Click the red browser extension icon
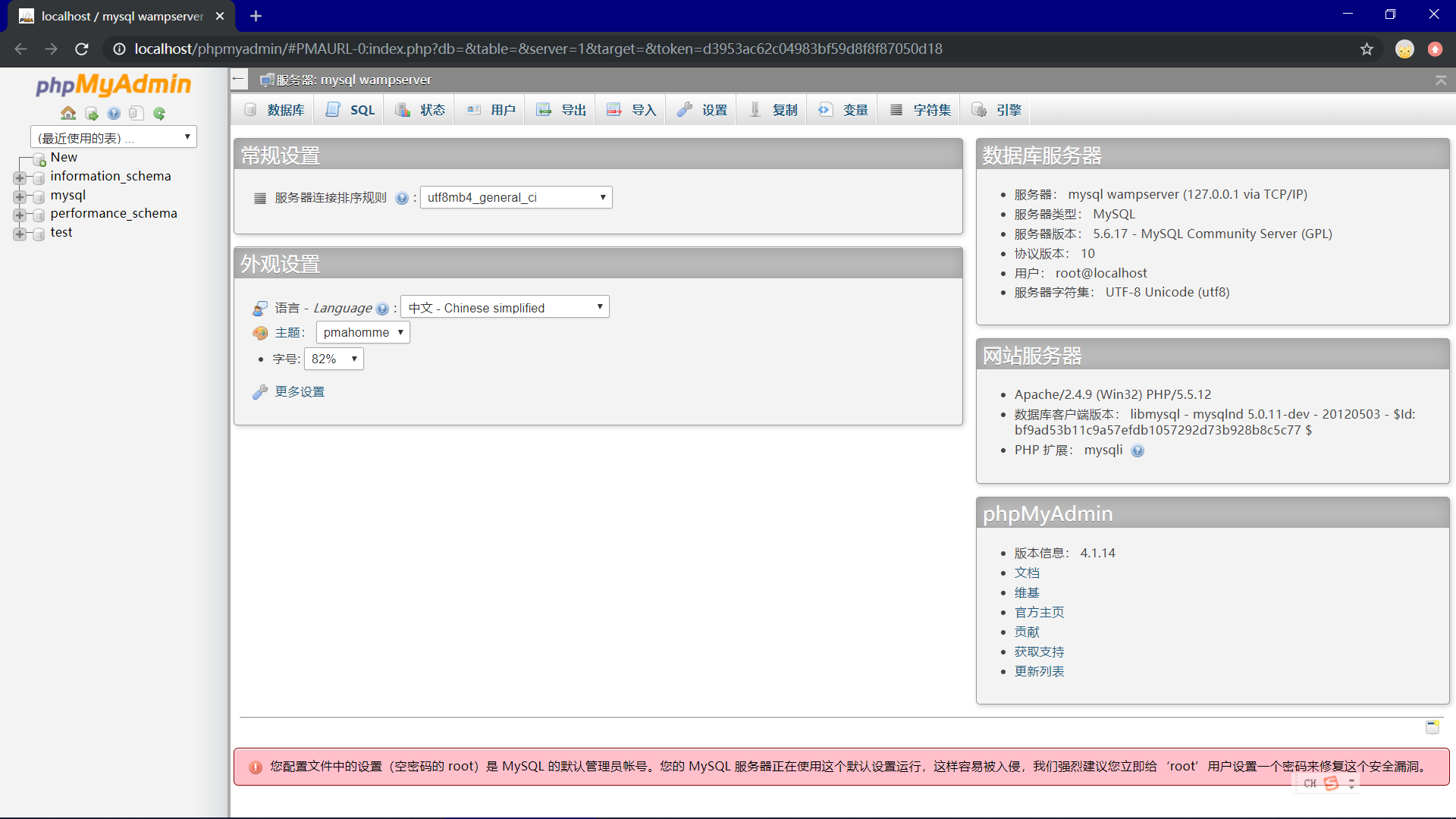The height and width of the screenshot is (819, 1456). click(1435, 49)
